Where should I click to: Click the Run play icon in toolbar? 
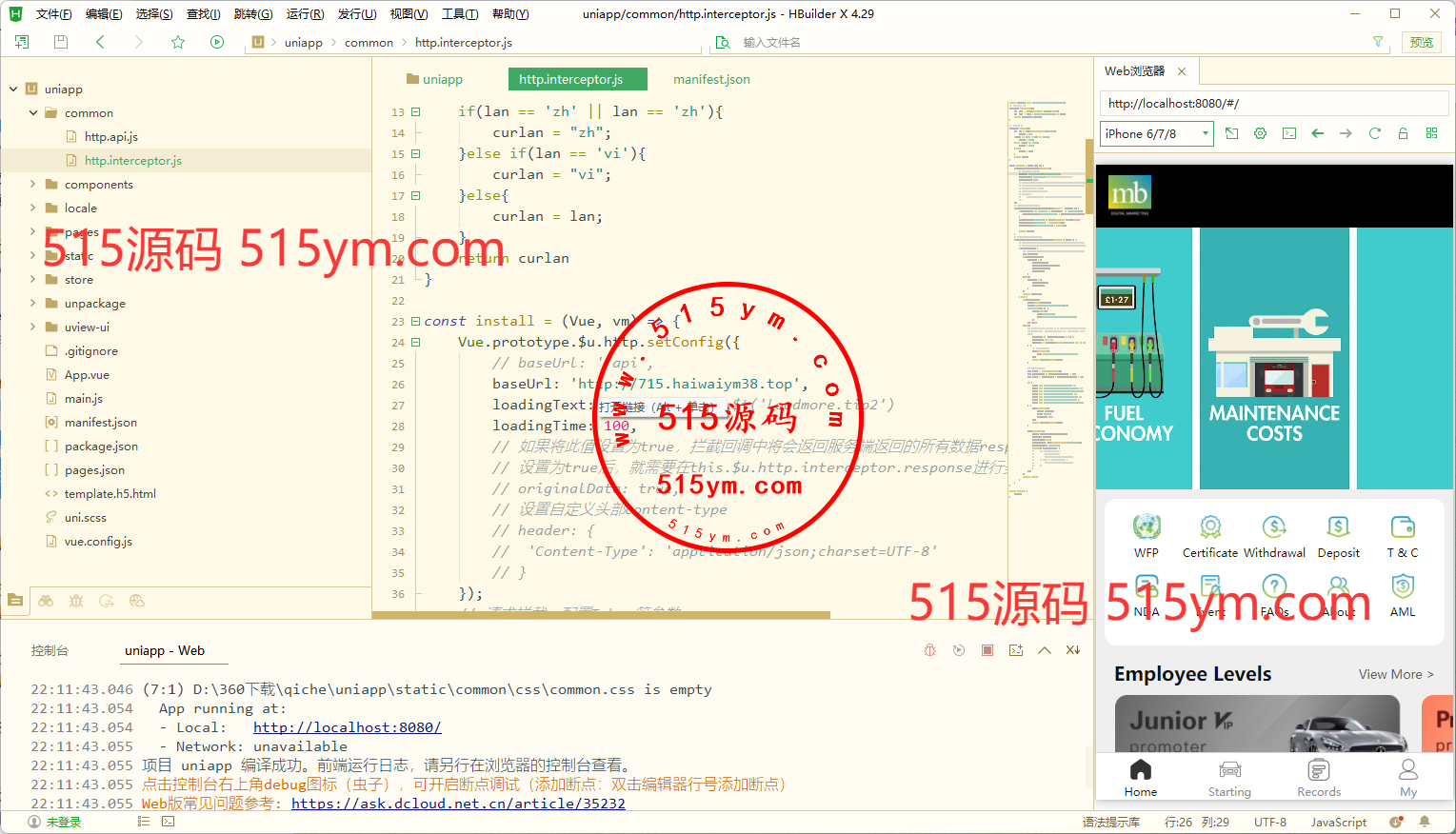pos(217,42)
